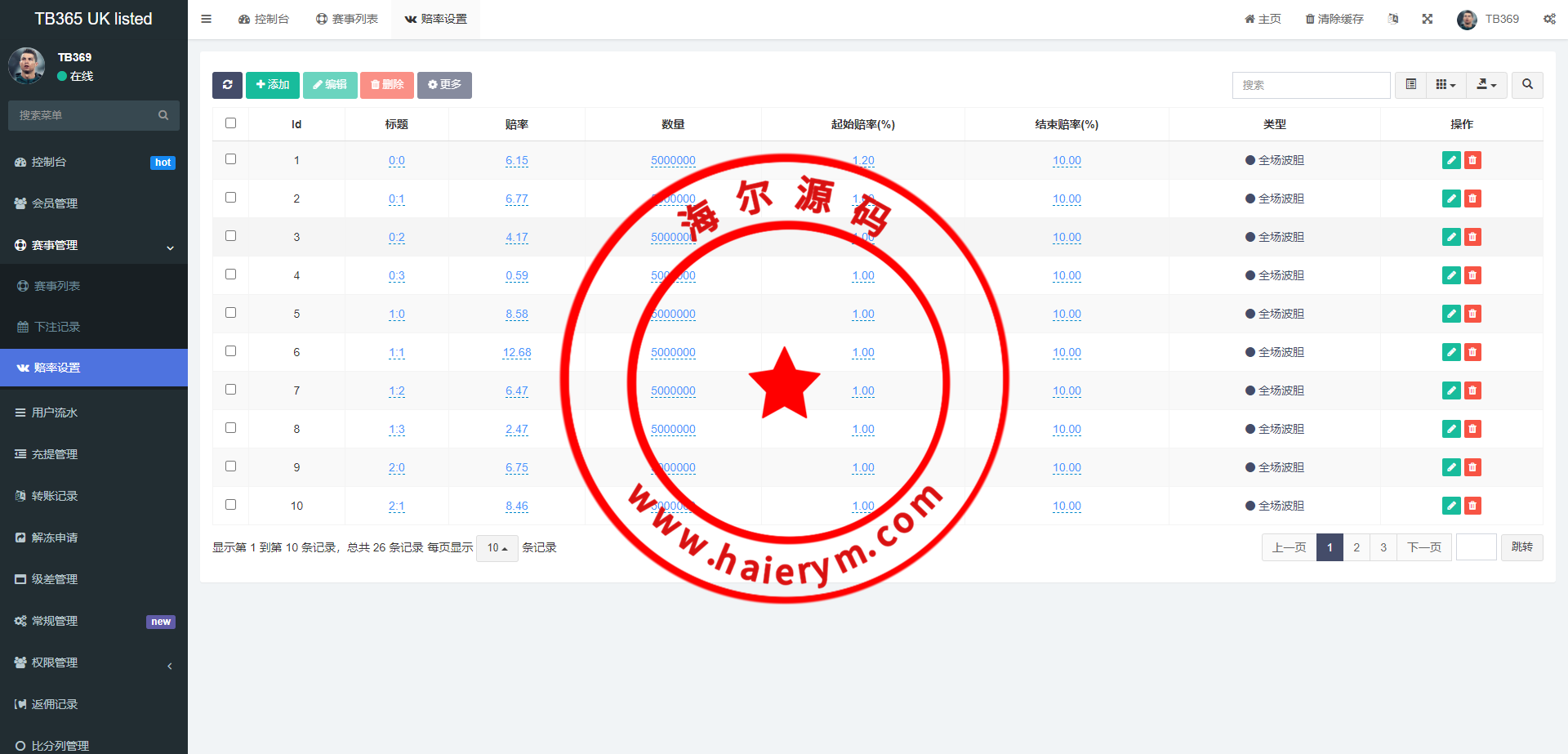Open the records per page dropdown
This screenshot has height=754, width=1568.
497,548
